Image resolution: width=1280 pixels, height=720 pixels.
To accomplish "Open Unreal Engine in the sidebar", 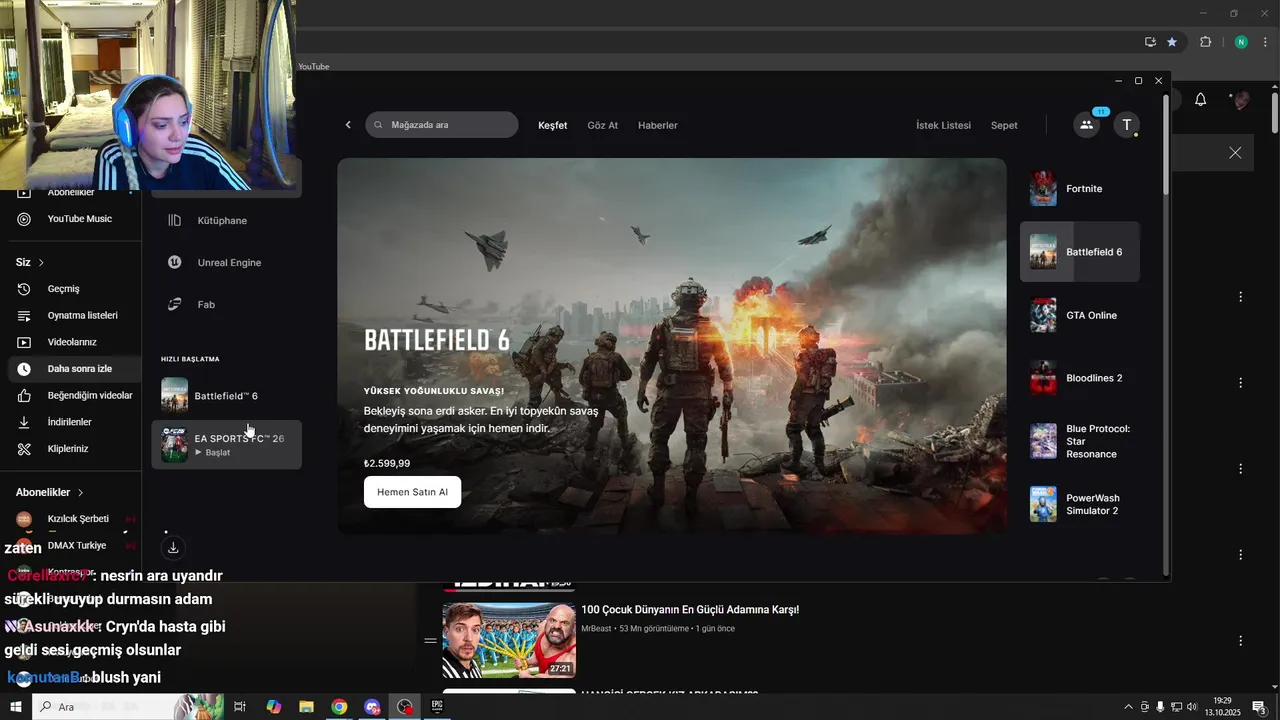I will point(229,262).
